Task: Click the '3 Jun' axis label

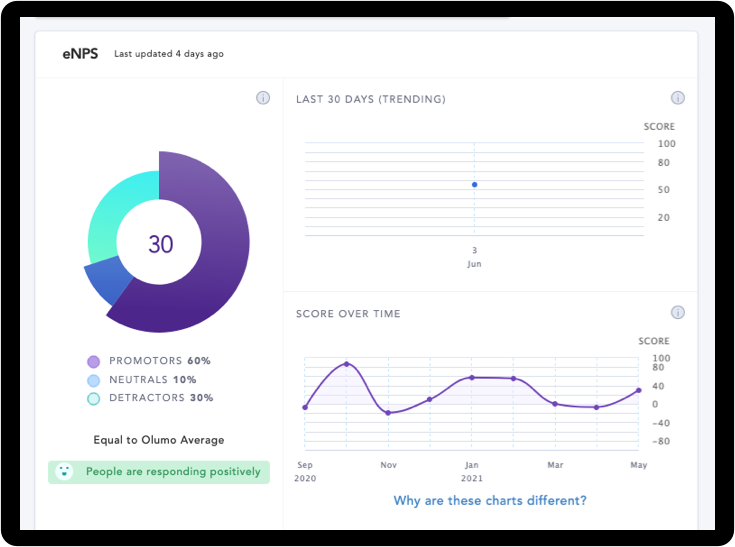Action: click(x=474, y=257)
